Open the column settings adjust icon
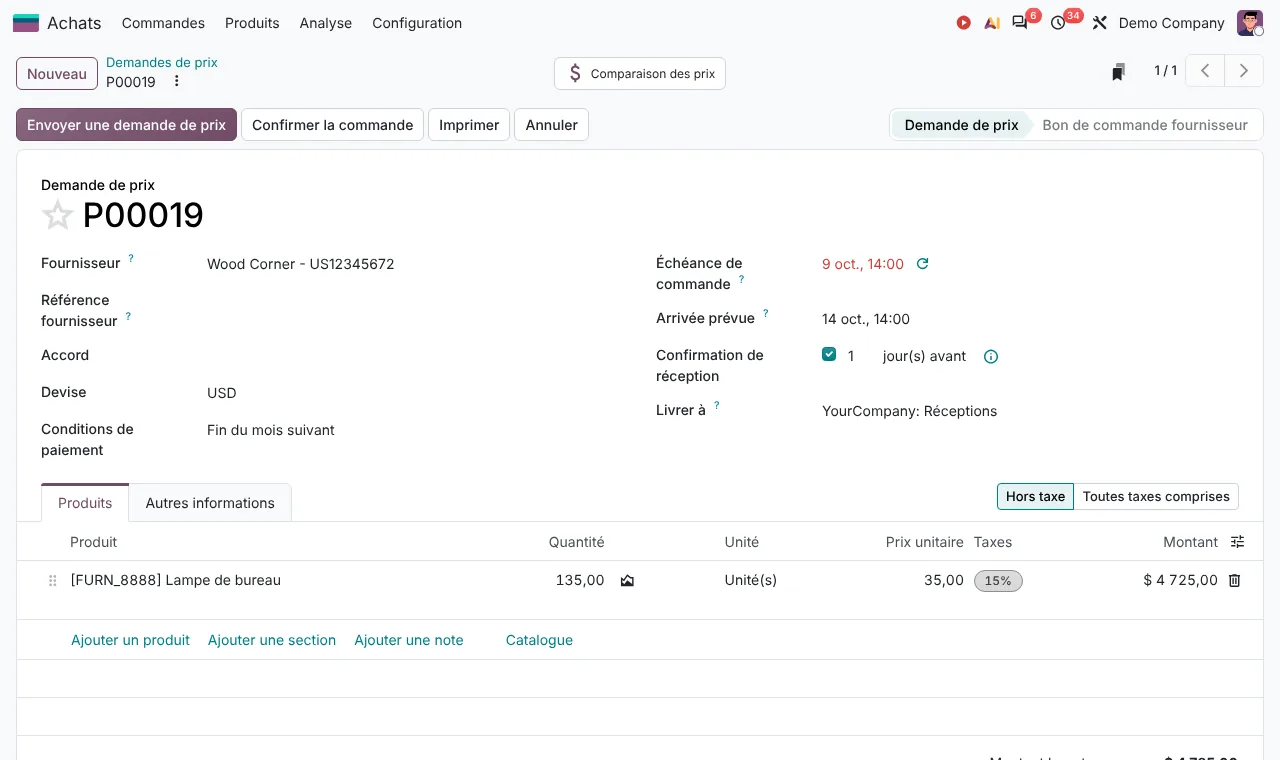Image resolution: width=1280 pixels, height=760 pixels. pos(1238,542)
